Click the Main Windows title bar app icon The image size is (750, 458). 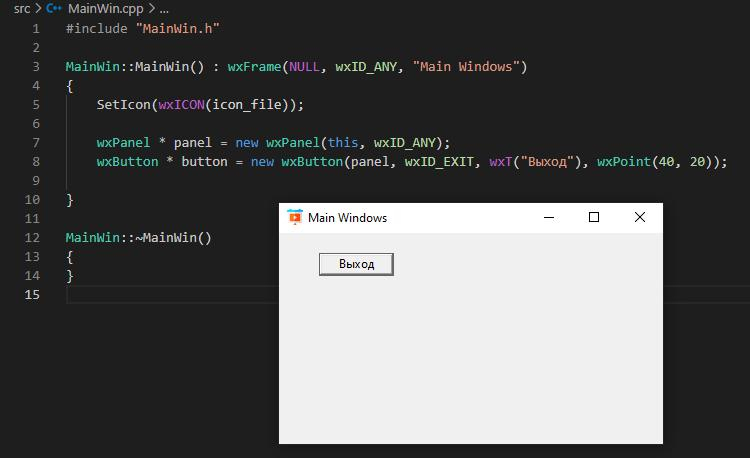pos(294,217)
